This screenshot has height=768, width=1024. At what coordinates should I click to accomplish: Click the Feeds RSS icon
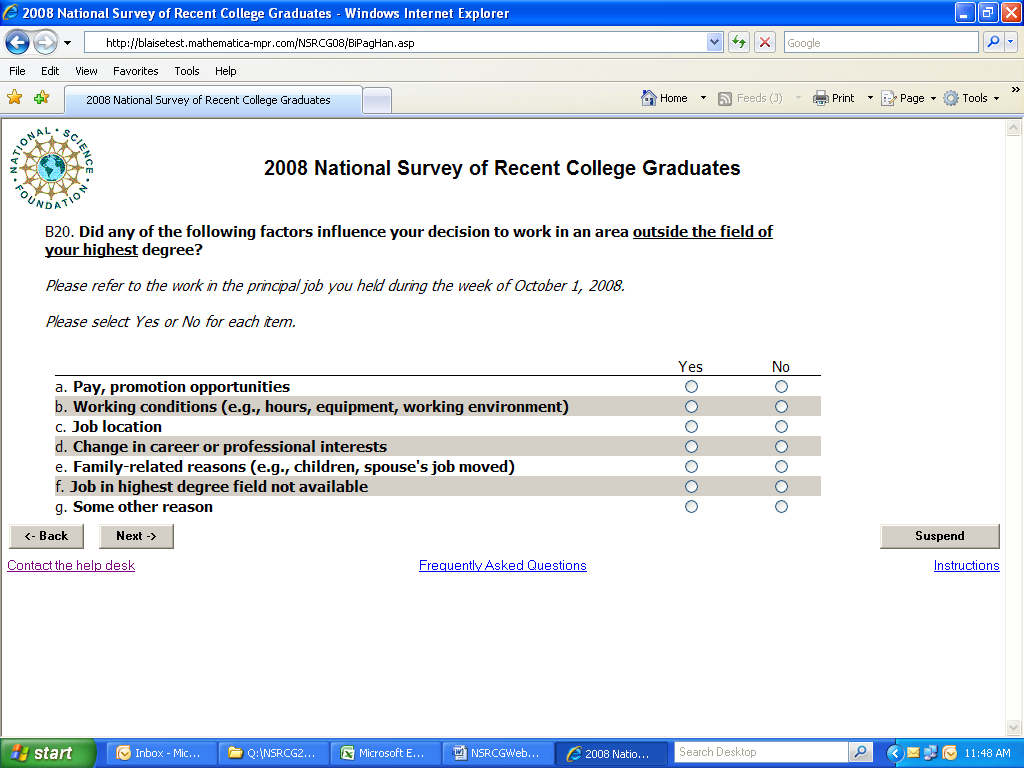coord(725,99)
